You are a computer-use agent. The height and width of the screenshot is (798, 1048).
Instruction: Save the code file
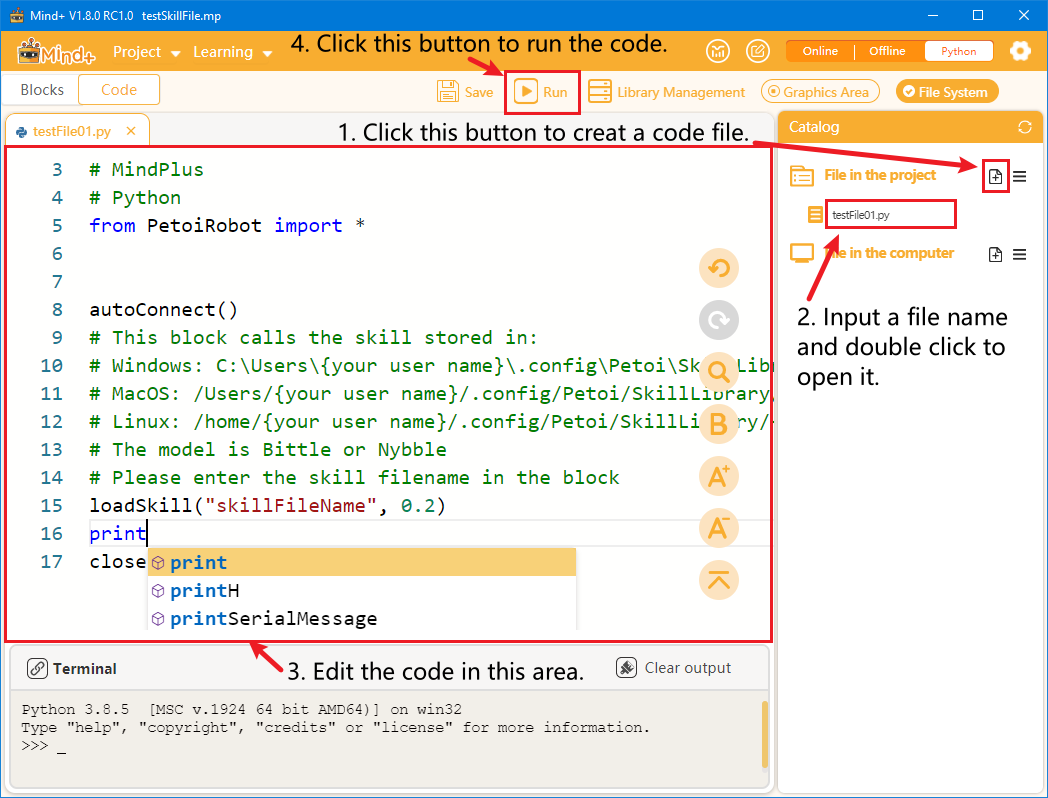pos(465,92)
